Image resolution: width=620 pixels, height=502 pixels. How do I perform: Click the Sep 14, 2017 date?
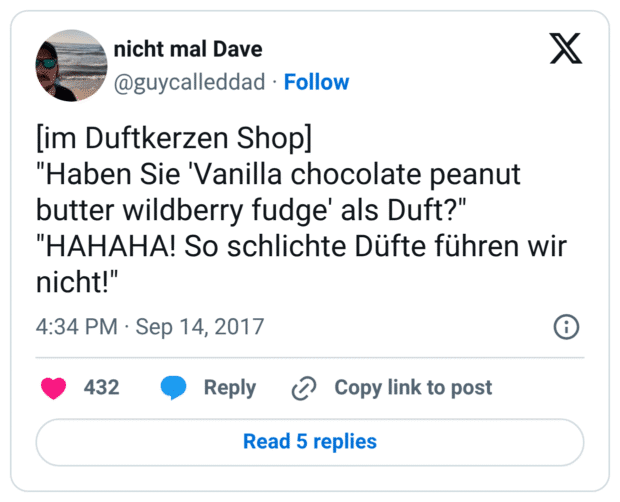tap(199, 327)
